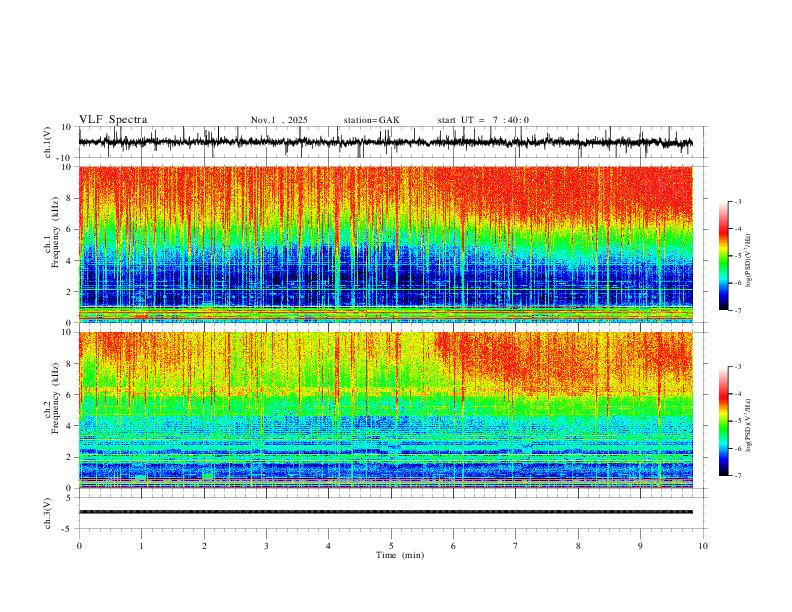The width and height of the screenshot is (792, 612).
Task: Click the "-3" tick on the upper colorbar
Action: (x=738, y=201)
